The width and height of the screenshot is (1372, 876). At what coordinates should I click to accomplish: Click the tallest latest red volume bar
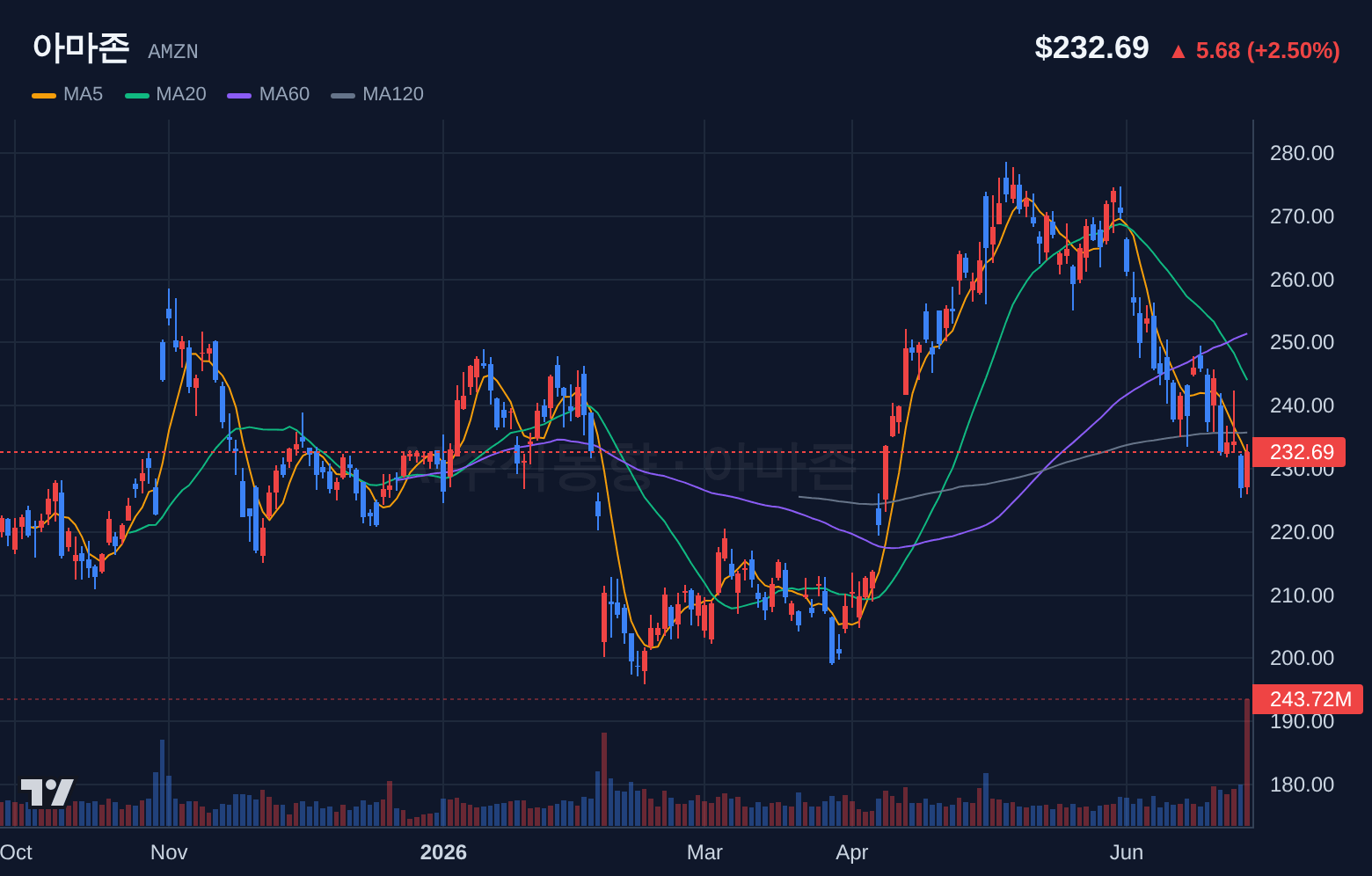(x=1247, y=763)
